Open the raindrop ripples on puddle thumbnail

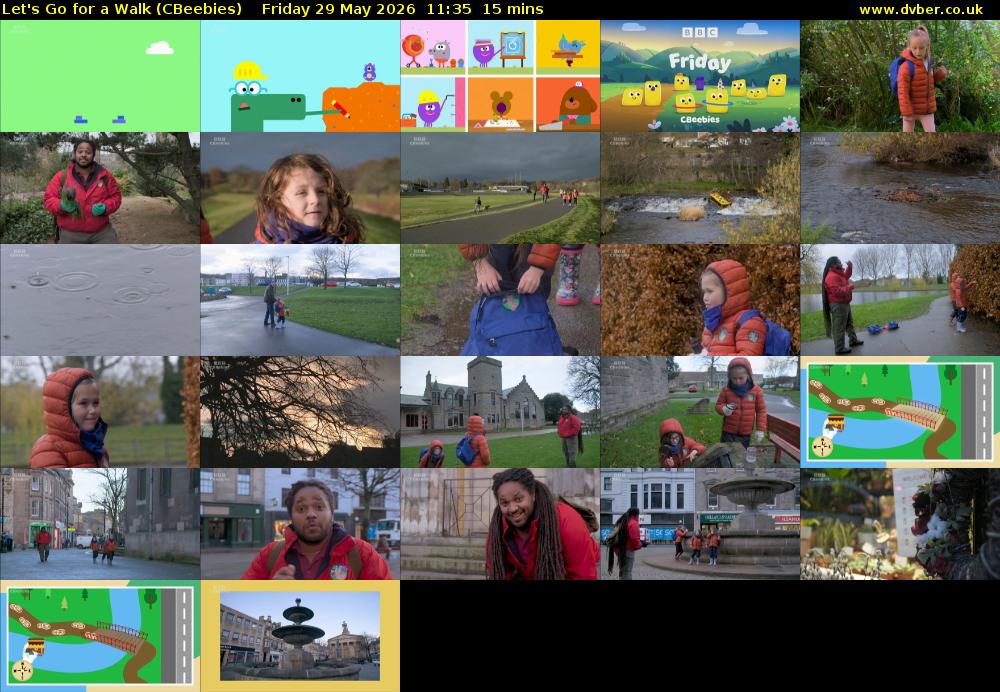click(x=100, y=300)
